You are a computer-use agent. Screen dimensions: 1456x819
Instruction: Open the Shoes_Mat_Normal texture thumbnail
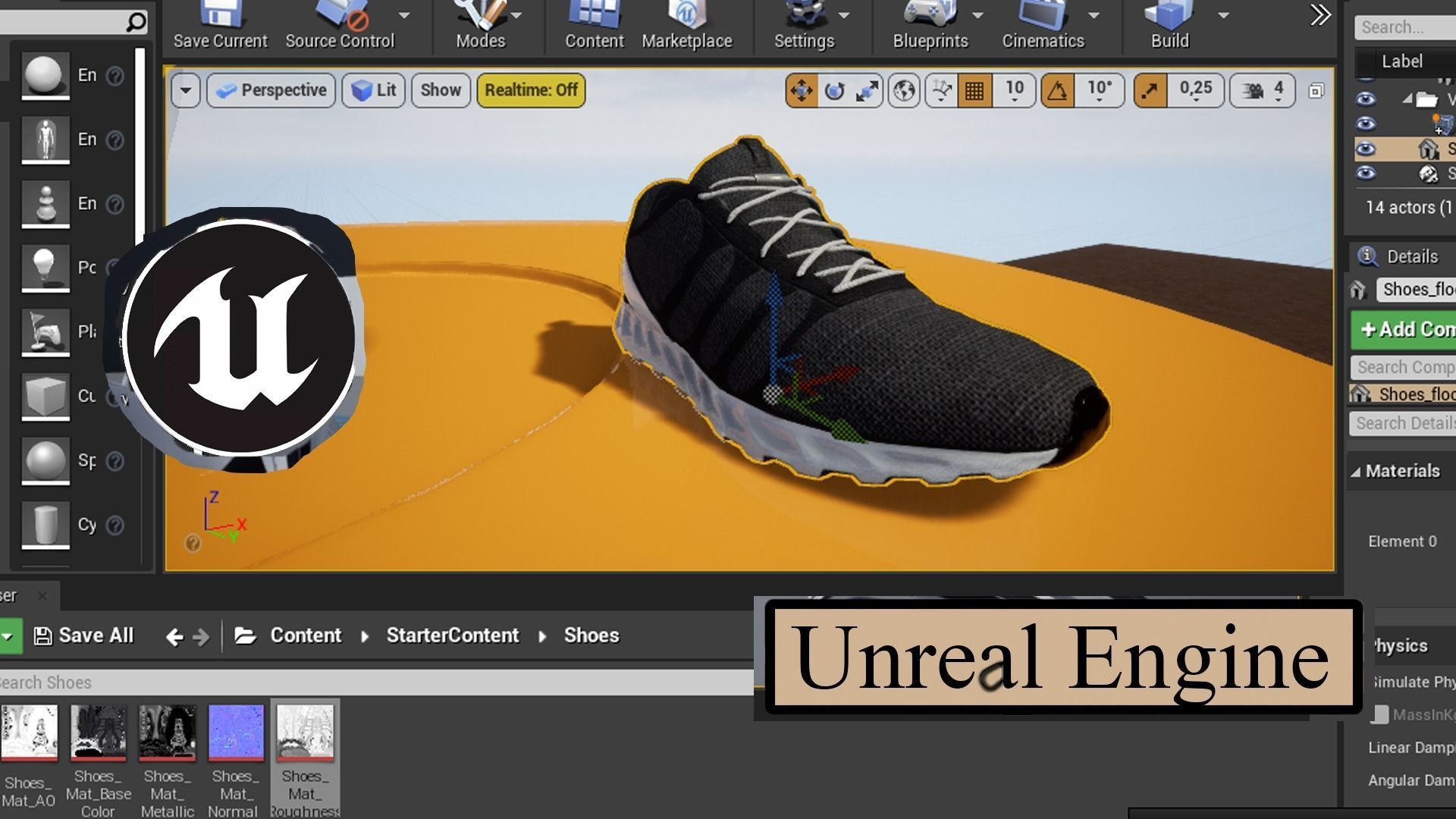(x=236, y=732)
